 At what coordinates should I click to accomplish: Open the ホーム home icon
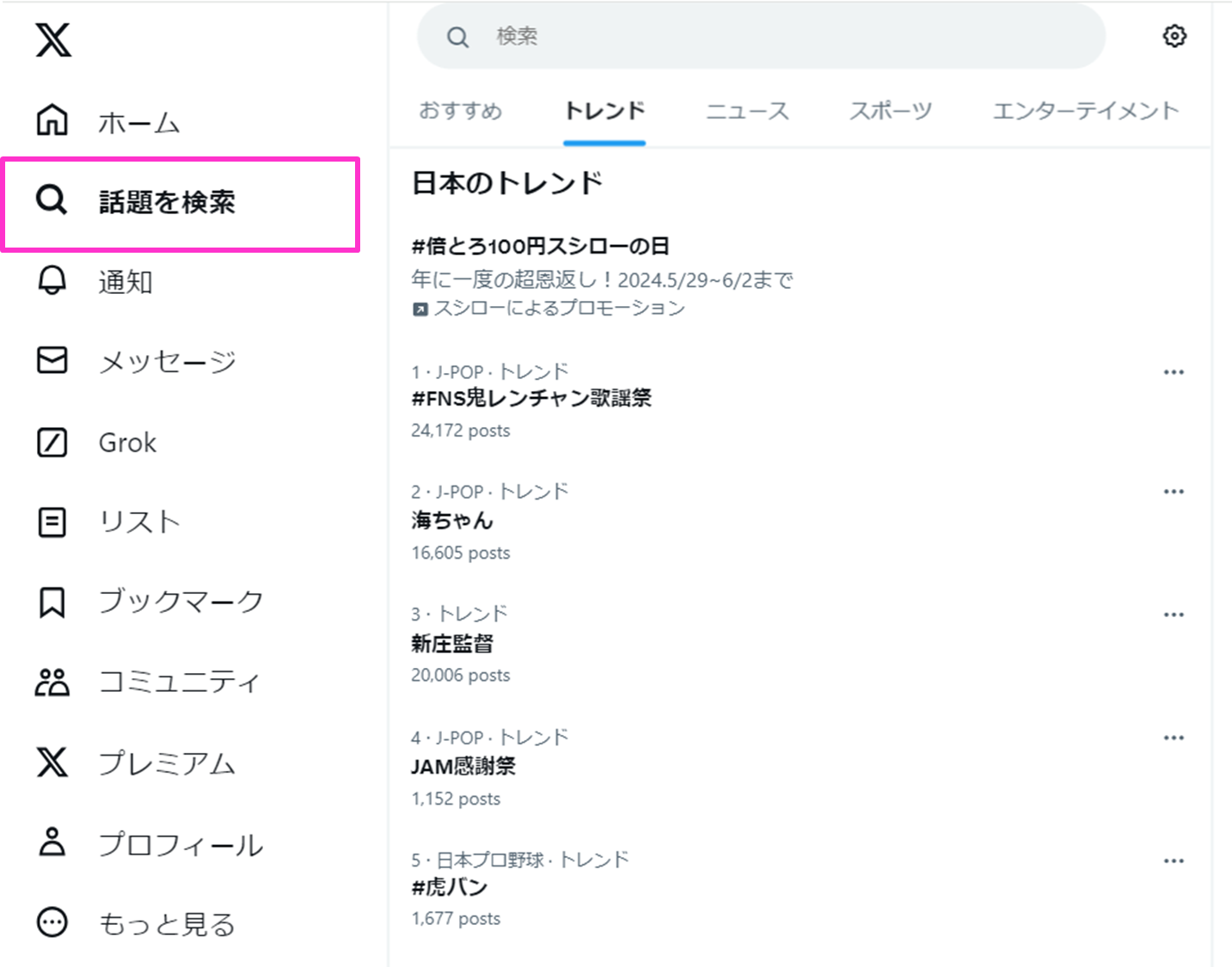coord(52,120)
